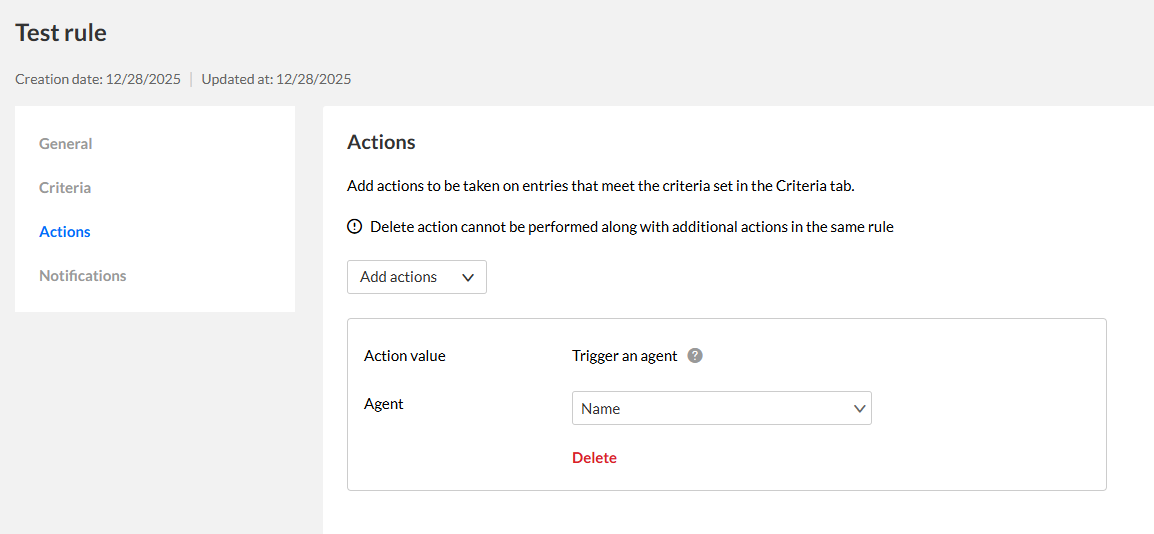The image size is (1154, 534).
Task: Click the Creation date text
Action: 98,79
